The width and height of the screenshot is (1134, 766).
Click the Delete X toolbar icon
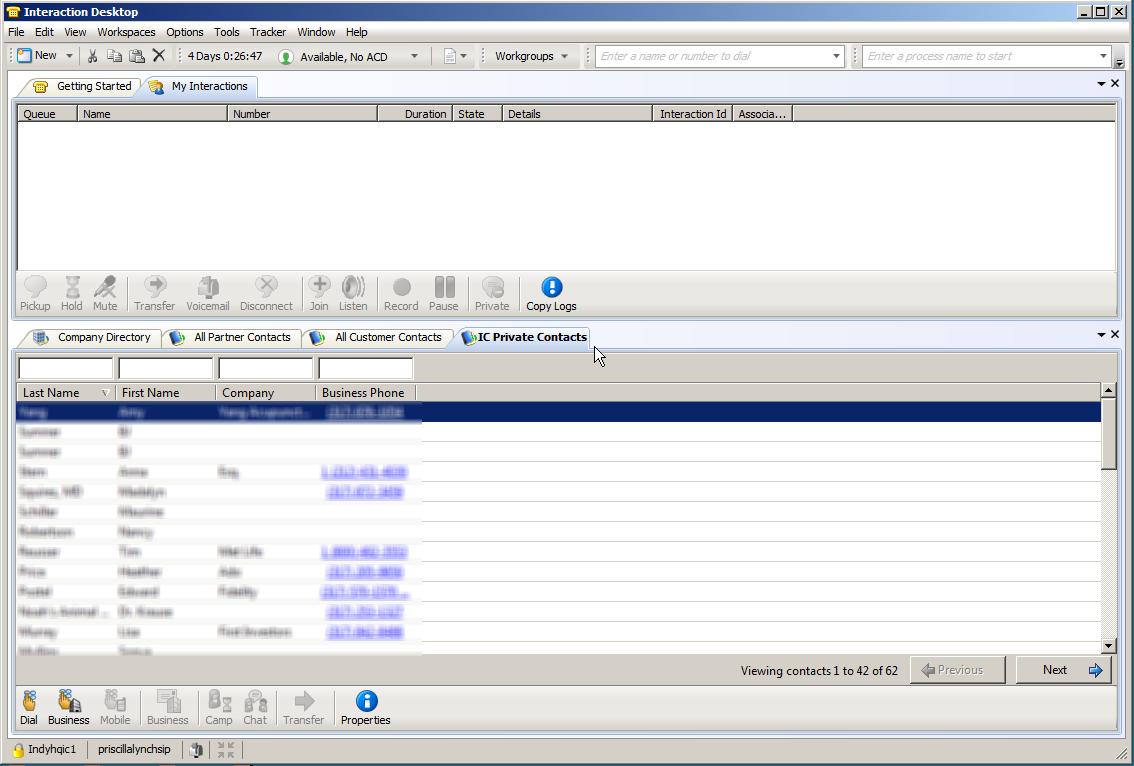pyautogui.click(x=159, y=56)
